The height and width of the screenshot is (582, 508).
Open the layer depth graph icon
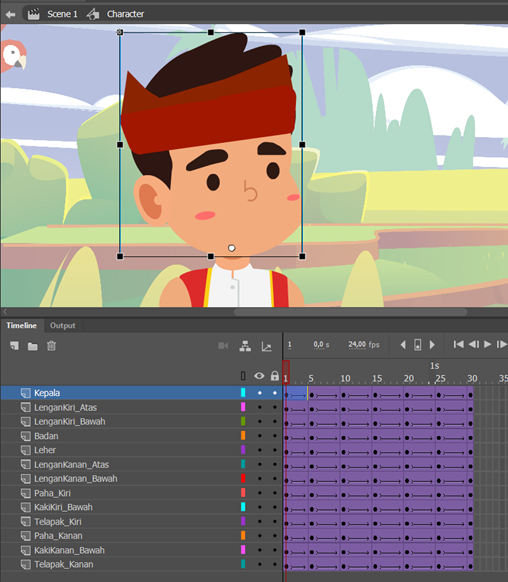pos(266,347)
